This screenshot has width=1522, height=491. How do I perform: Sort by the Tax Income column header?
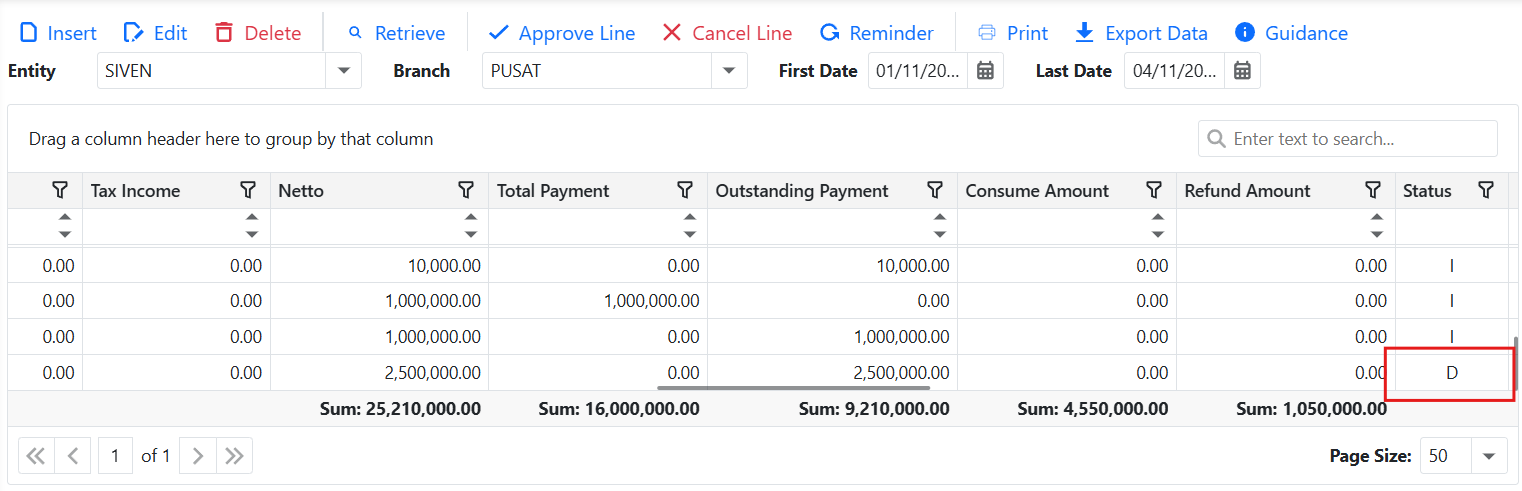coord(135,191)
